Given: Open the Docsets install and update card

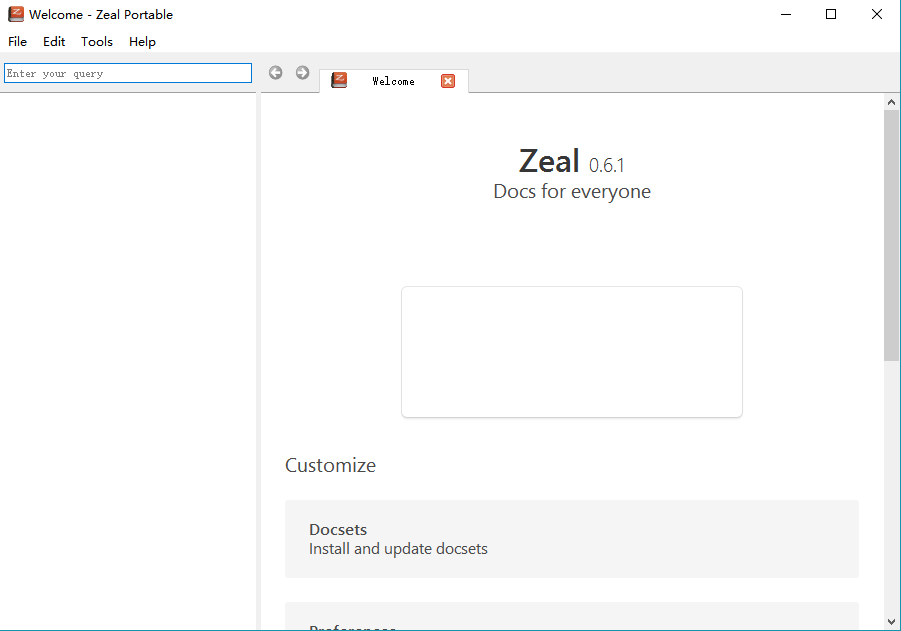Looking at the screenshot, I should coord(572,539).
